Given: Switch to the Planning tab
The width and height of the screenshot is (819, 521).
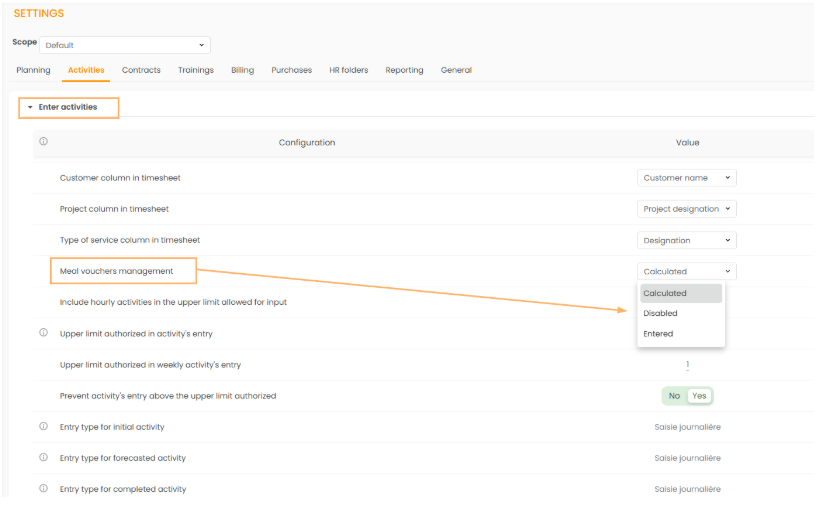Looking at the screenshot, I should tap(33, 70).
